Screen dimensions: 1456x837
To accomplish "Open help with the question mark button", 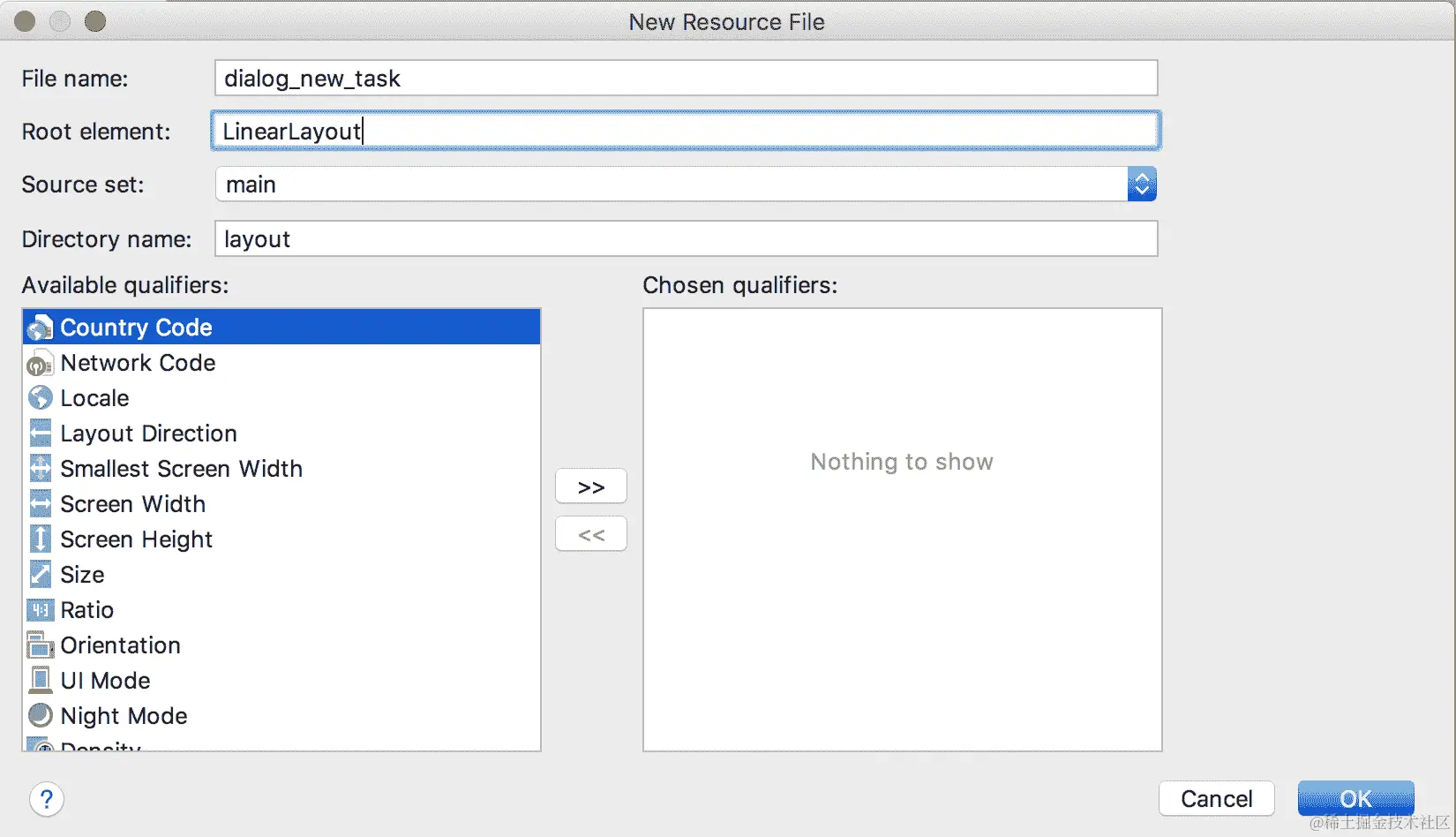I will (47, 800).
